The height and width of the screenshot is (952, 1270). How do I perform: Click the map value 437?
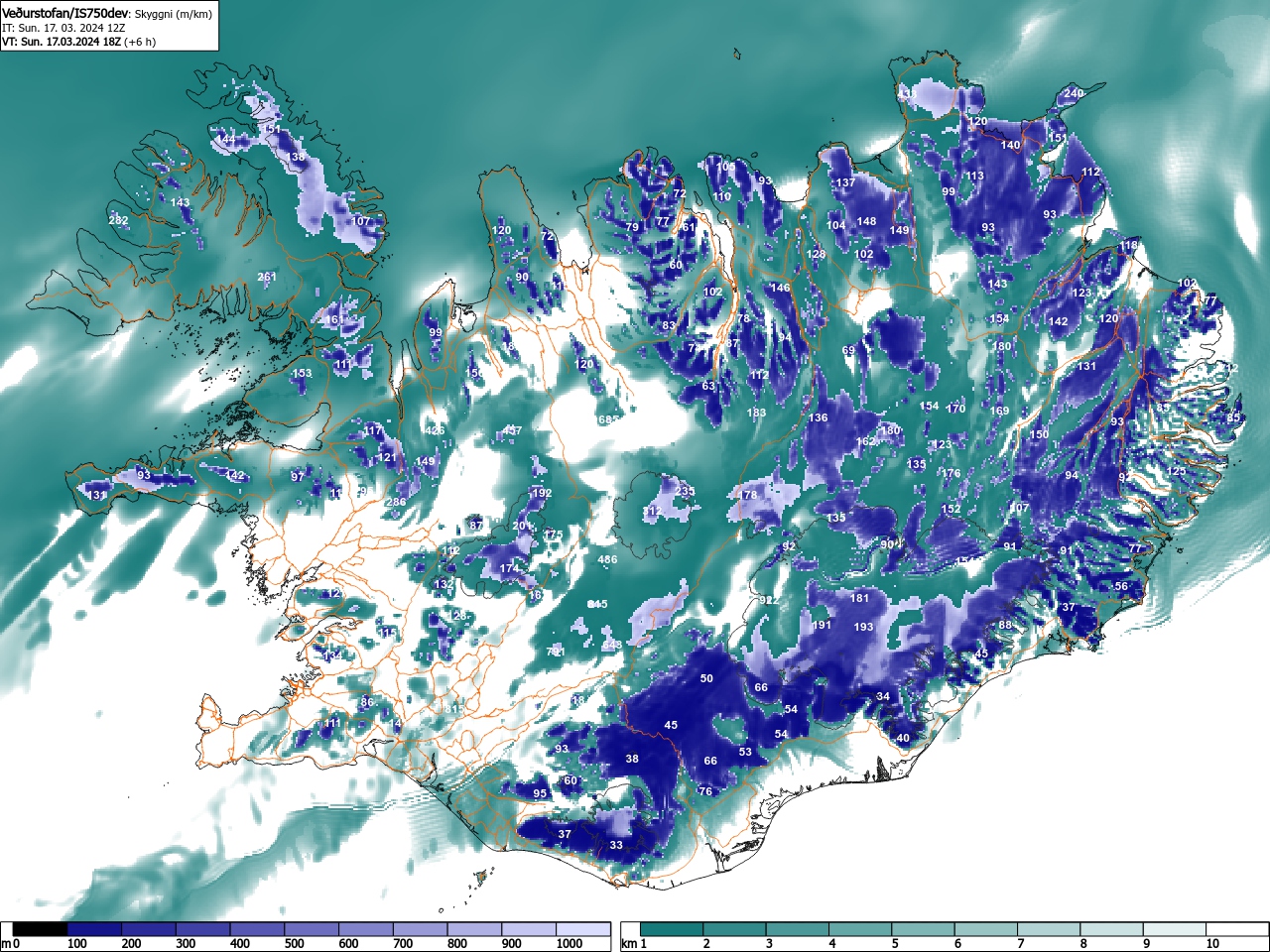[x=512, y=430]
